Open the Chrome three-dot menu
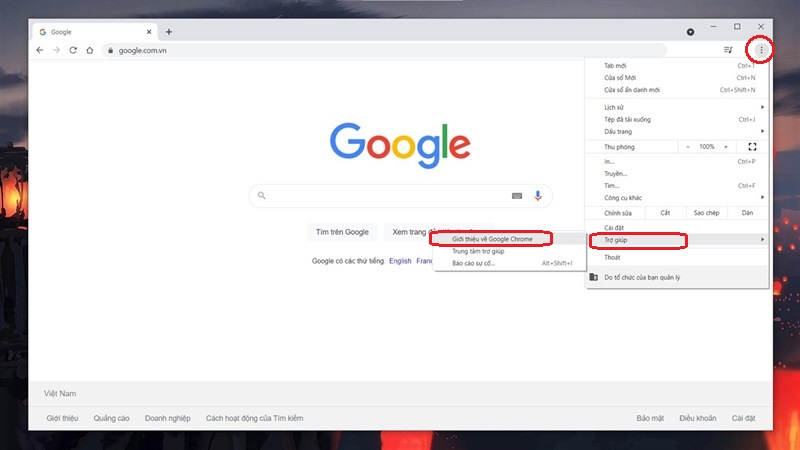The width and height of the screenshot is (800, 450). pos(761,50)
